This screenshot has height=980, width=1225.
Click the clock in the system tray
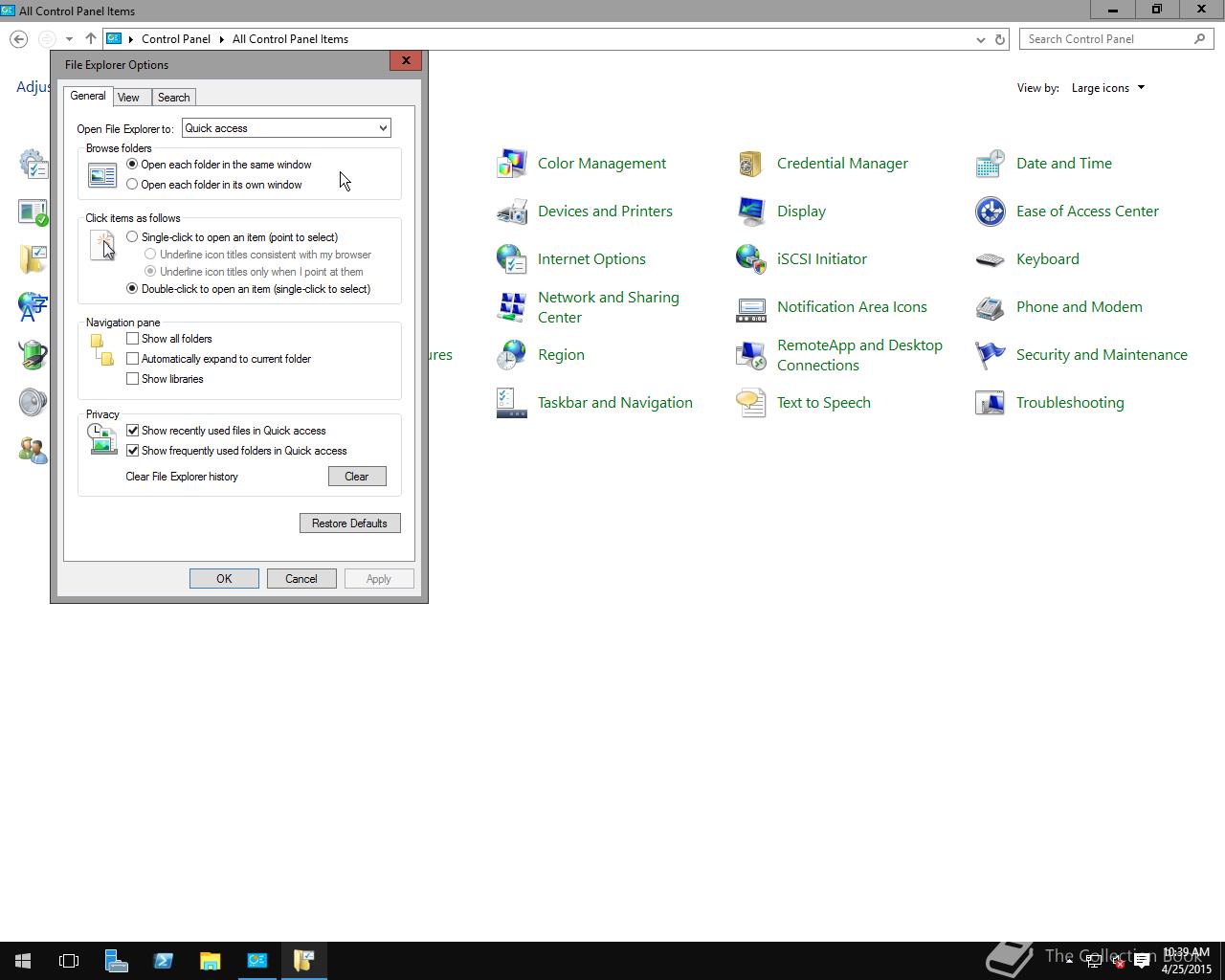pos(1187,961)
